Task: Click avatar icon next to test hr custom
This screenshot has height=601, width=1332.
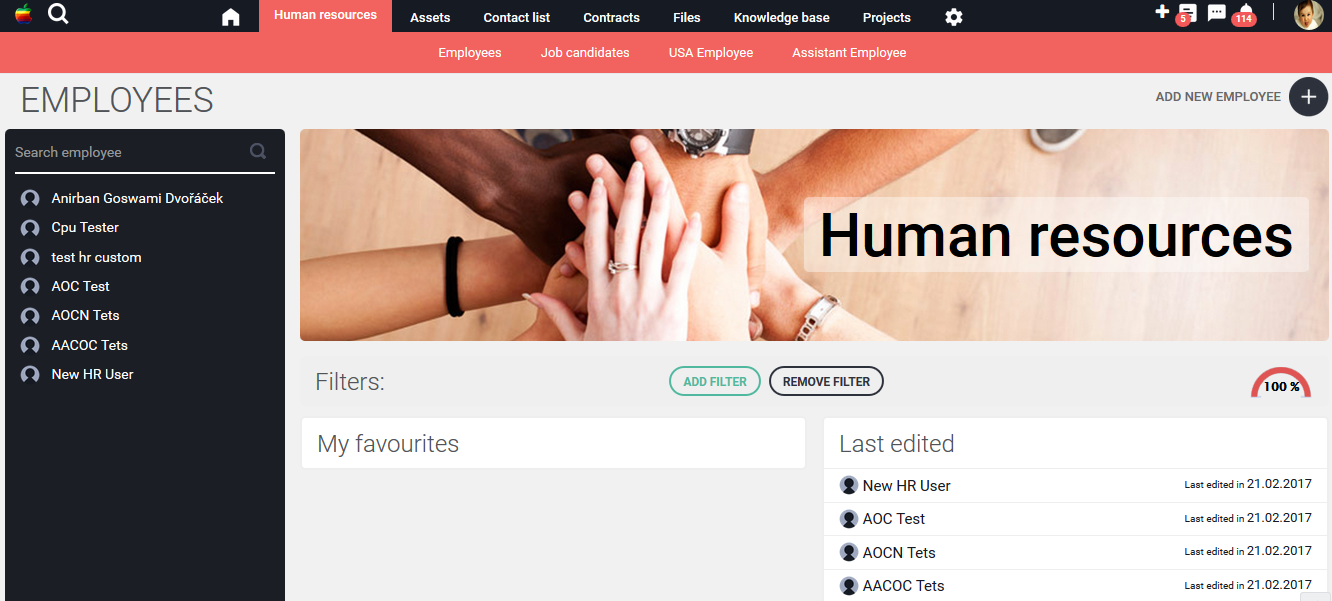Action: [x=30, y=258]
